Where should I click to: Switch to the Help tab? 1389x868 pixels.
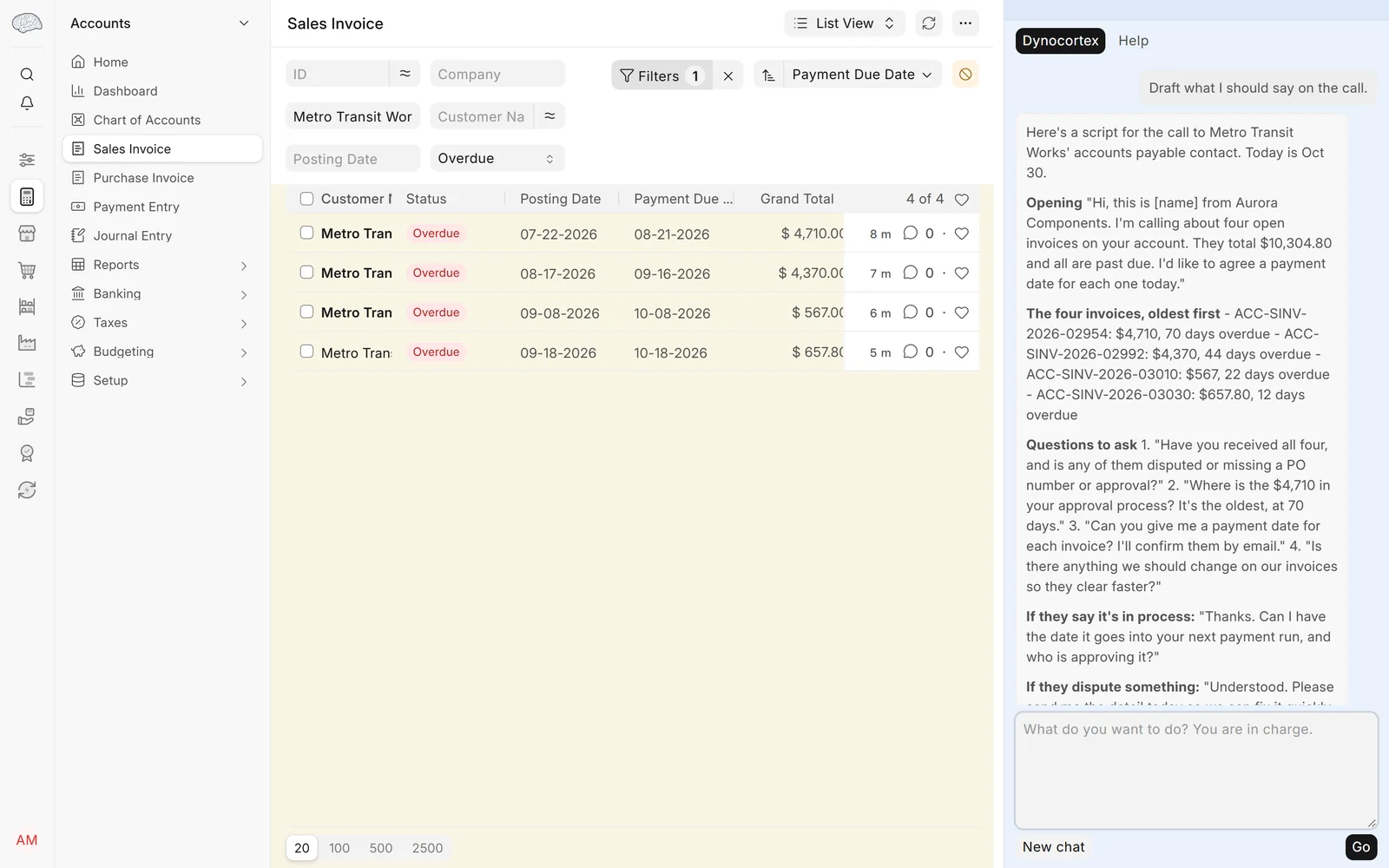click(1133, 41)
